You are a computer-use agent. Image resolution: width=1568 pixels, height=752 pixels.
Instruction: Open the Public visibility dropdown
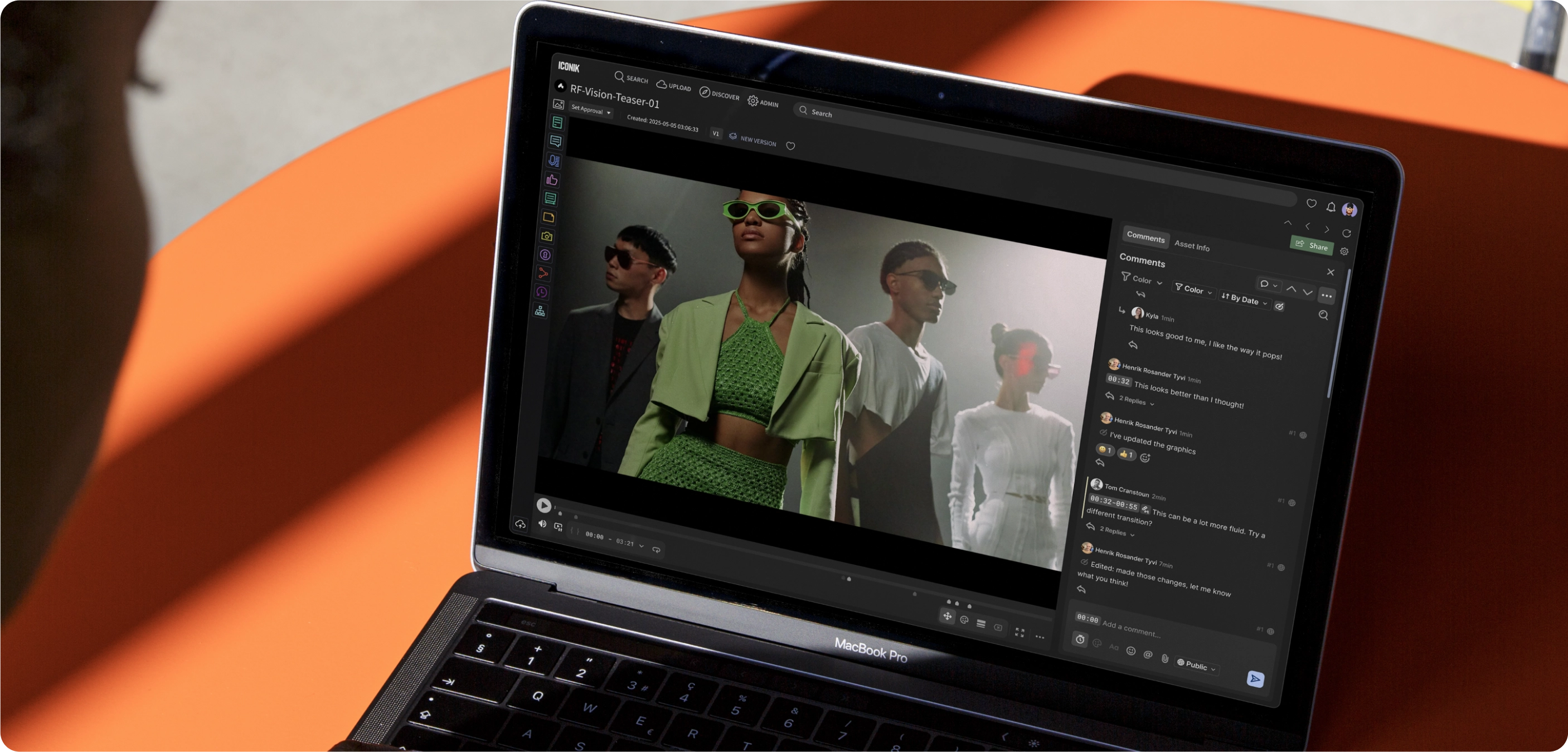pos(1197,666)
